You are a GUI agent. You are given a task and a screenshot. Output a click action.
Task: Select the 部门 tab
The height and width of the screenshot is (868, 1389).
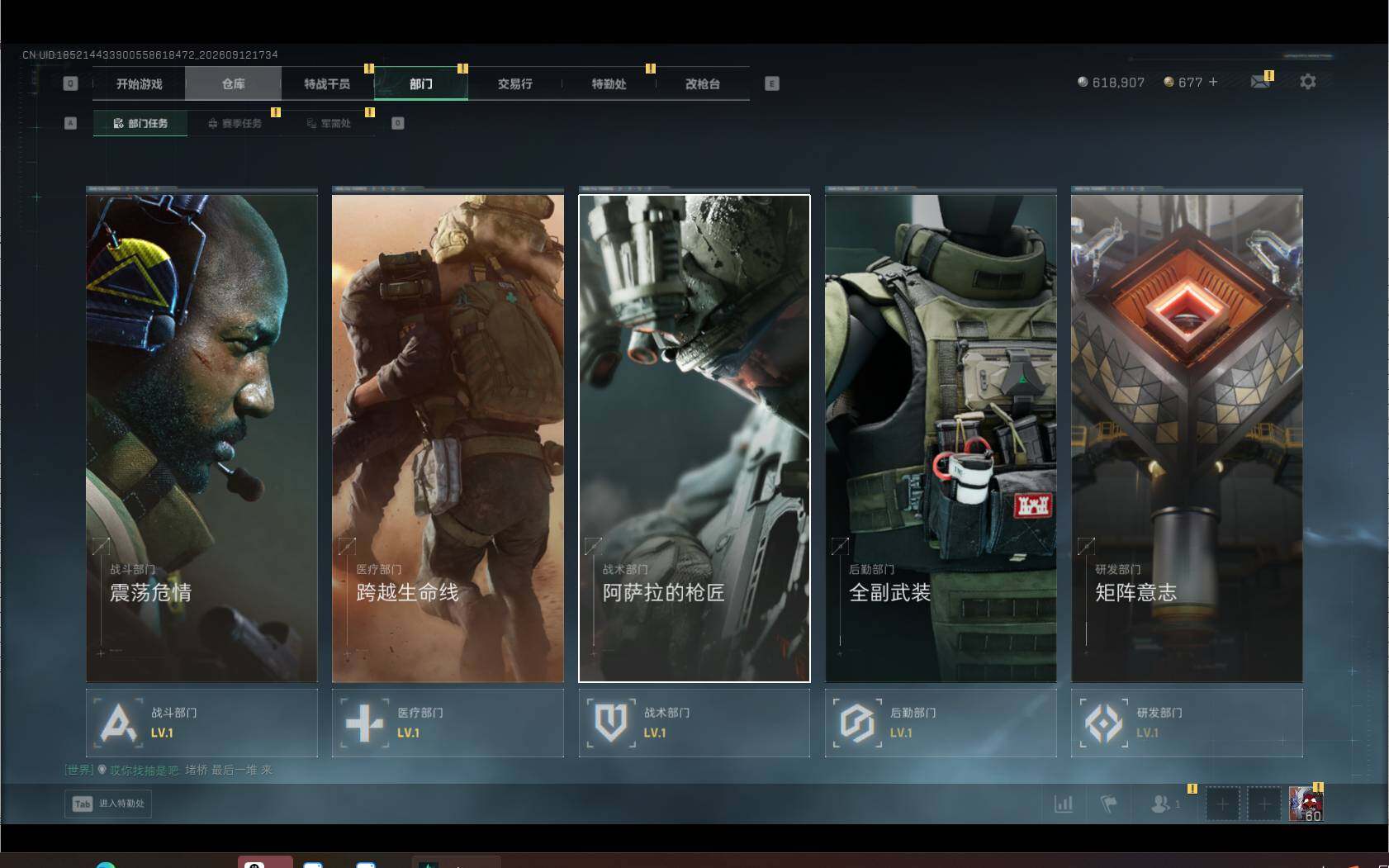[421, 83]
